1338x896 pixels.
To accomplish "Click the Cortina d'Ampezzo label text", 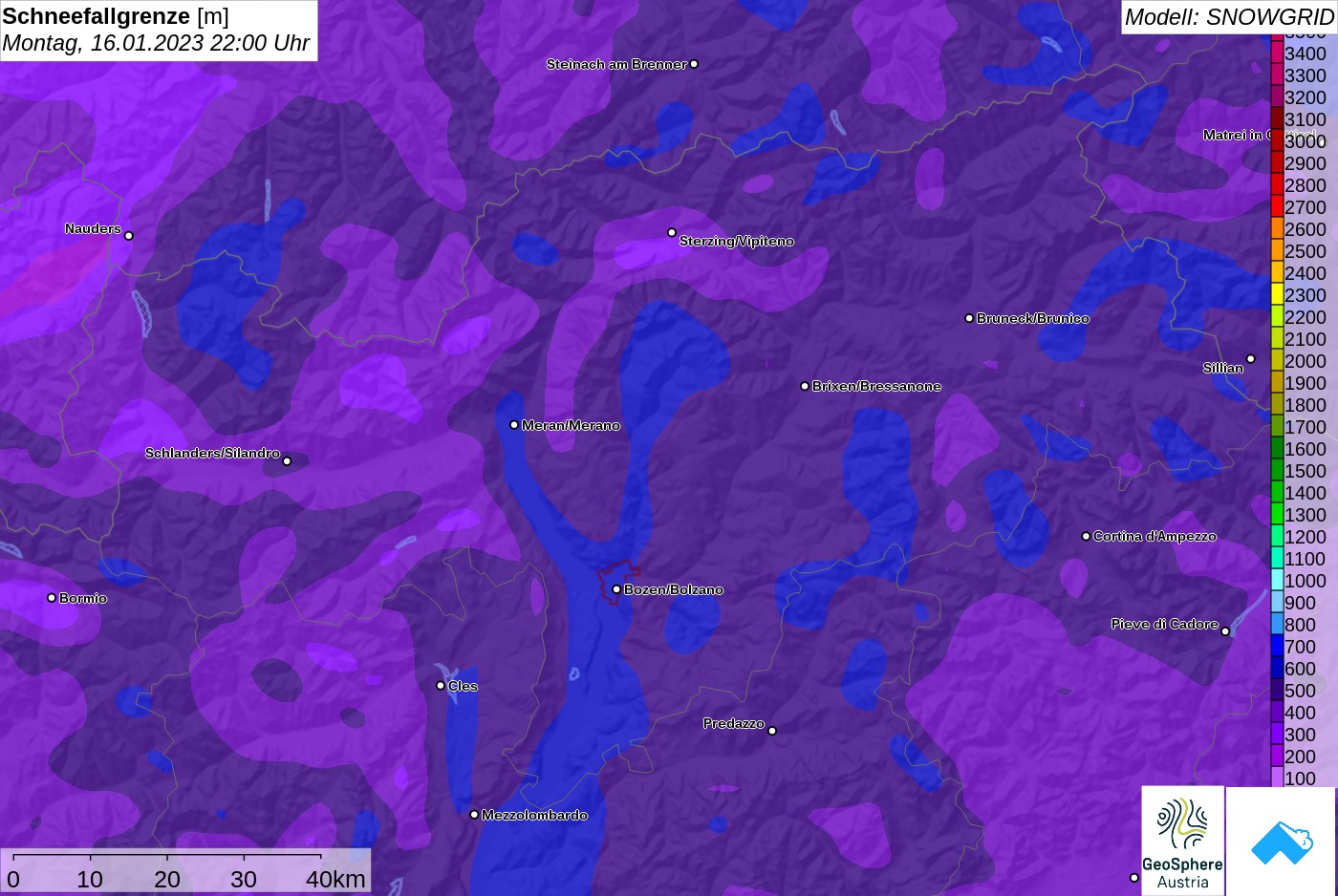I will (1155, 536).
